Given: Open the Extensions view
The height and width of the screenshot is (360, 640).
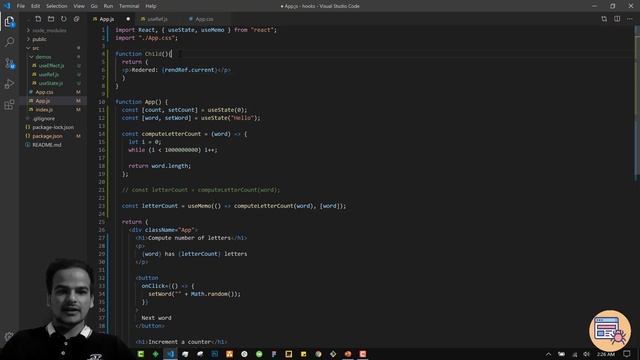Looking at the screenshot, I should pyautogui.click(x=9, y=104).
